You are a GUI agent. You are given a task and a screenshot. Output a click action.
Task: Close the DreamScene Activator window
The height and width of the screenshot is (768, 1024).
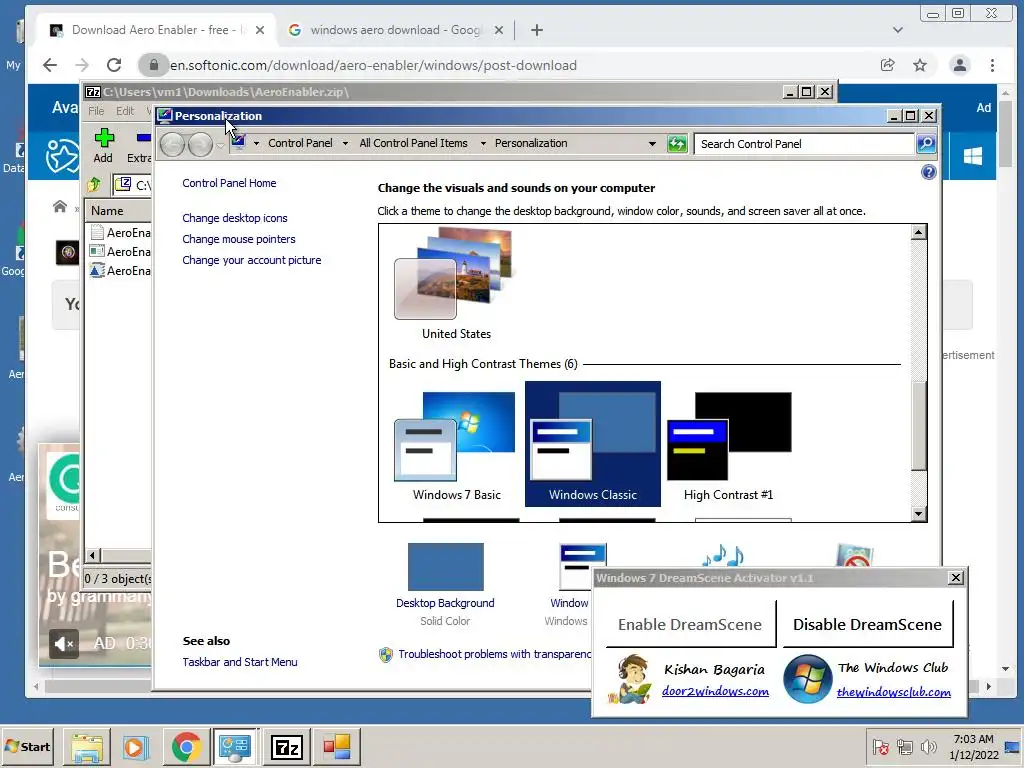[955, 577]
